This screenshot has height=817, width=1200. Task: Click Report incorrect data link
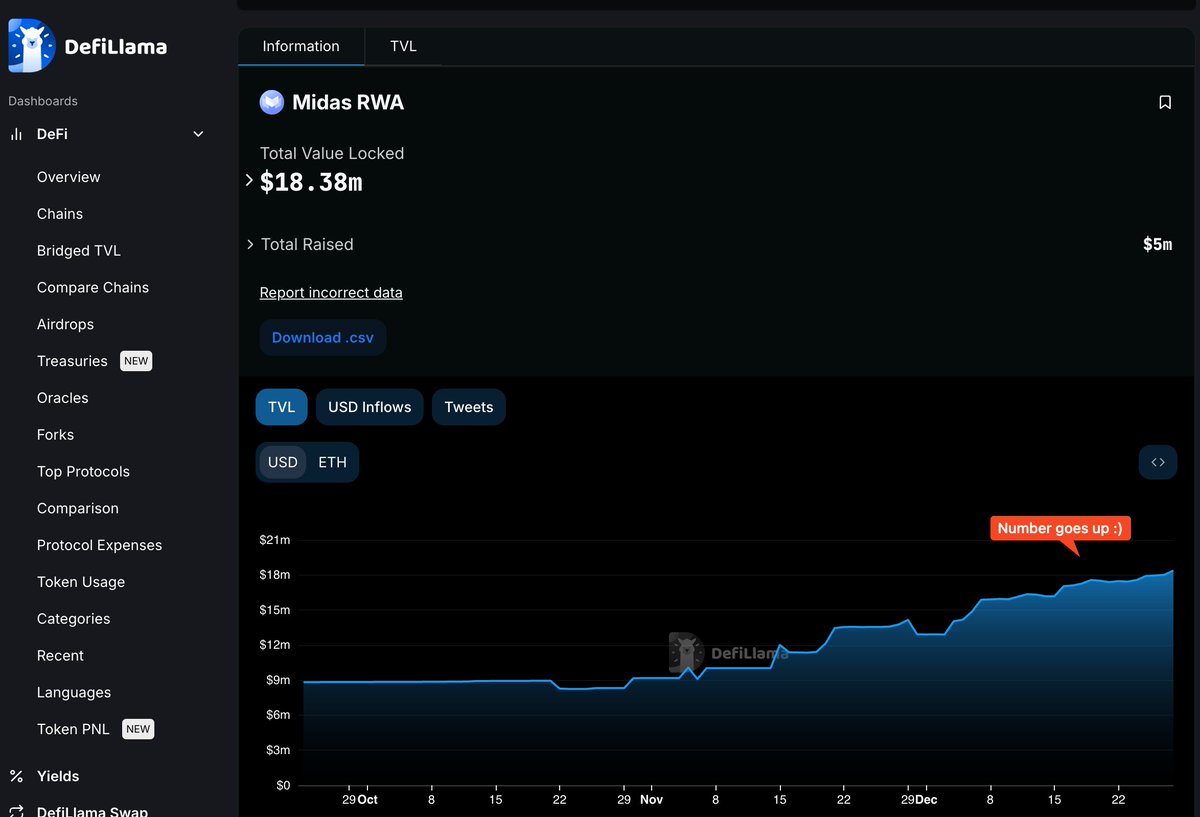pos(331,293)
